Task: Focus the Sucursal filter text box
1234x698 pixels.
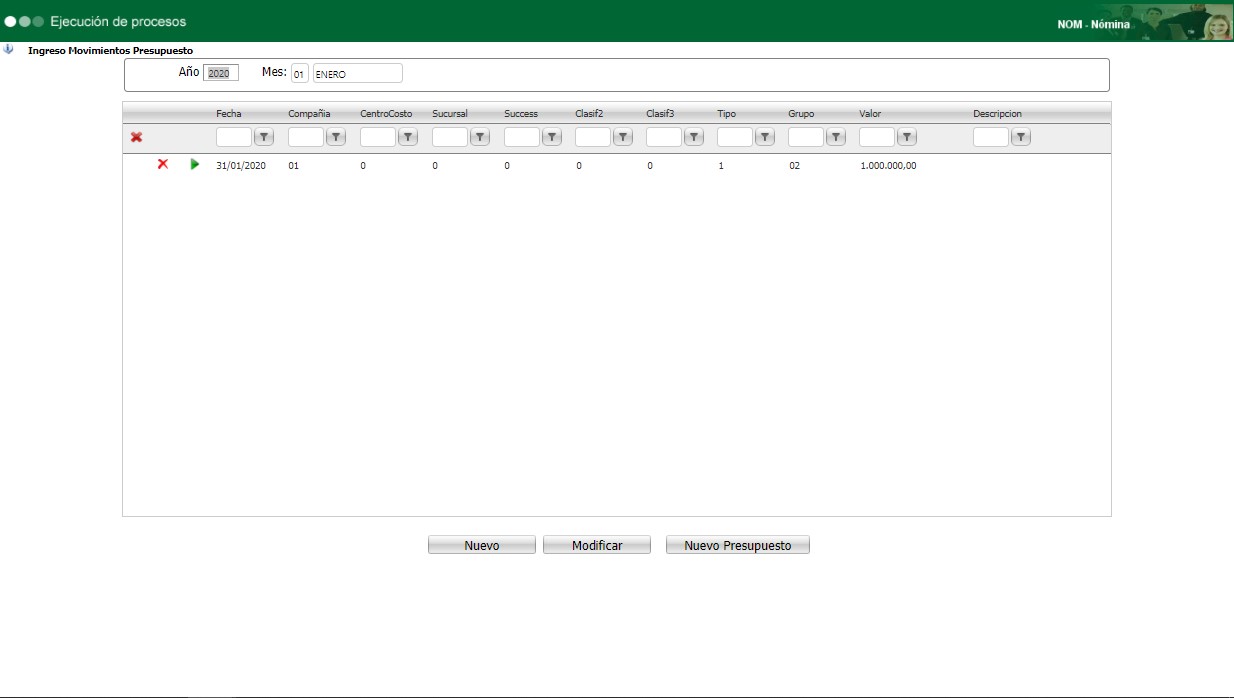Action: pyautogui.click(x=450, y=137)
